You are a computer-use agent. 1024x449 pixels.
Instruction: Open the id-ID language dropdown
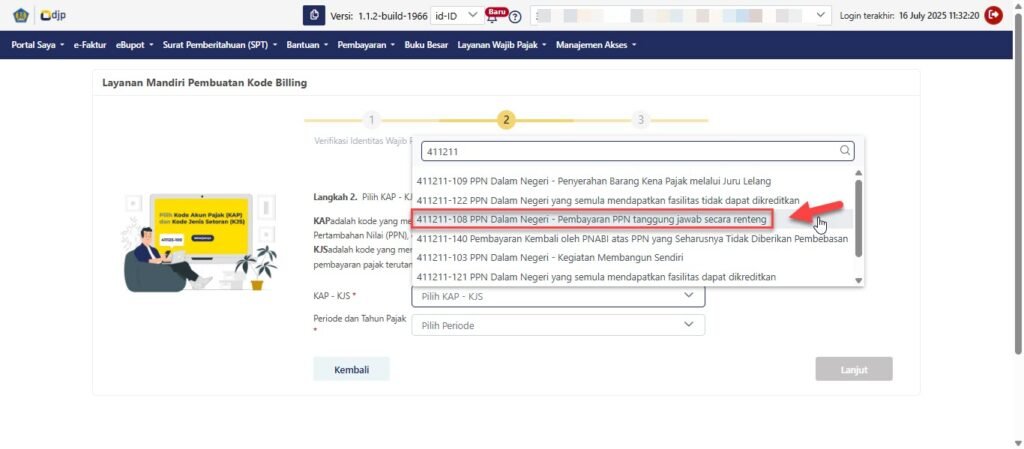(456, 15)
